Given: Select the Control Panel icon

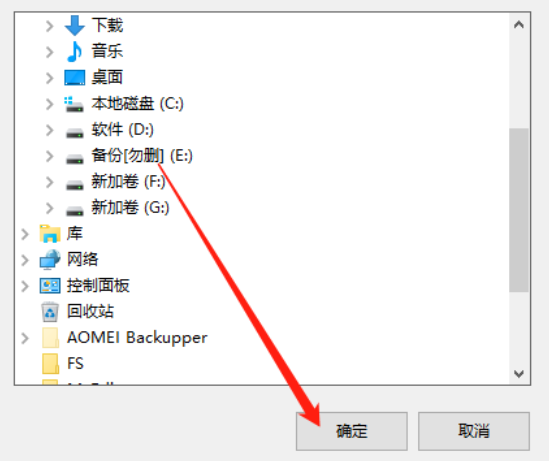Looking at the screenshot, I should tap(50, 286).
